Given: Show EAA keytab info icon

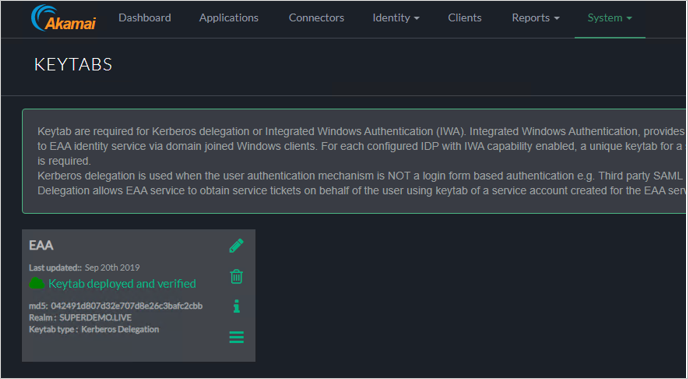Looking at the screenshot, I should 236,306.
